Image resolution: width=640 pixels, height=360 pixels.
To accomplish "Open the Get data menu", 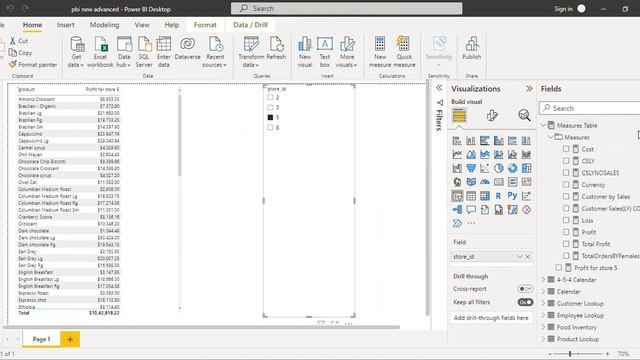I will click(76, 52).
